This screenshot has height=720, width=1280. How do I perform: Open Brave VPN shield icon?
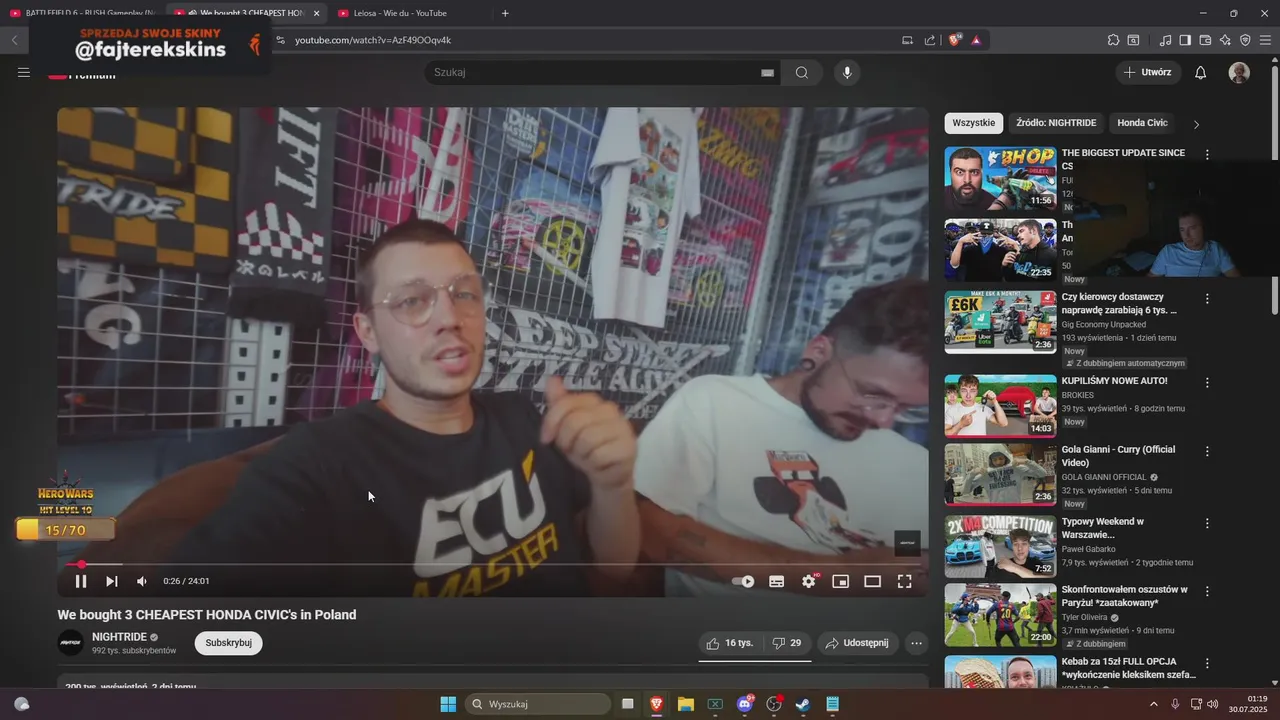pyautogui.click(x=1245, y=40)
